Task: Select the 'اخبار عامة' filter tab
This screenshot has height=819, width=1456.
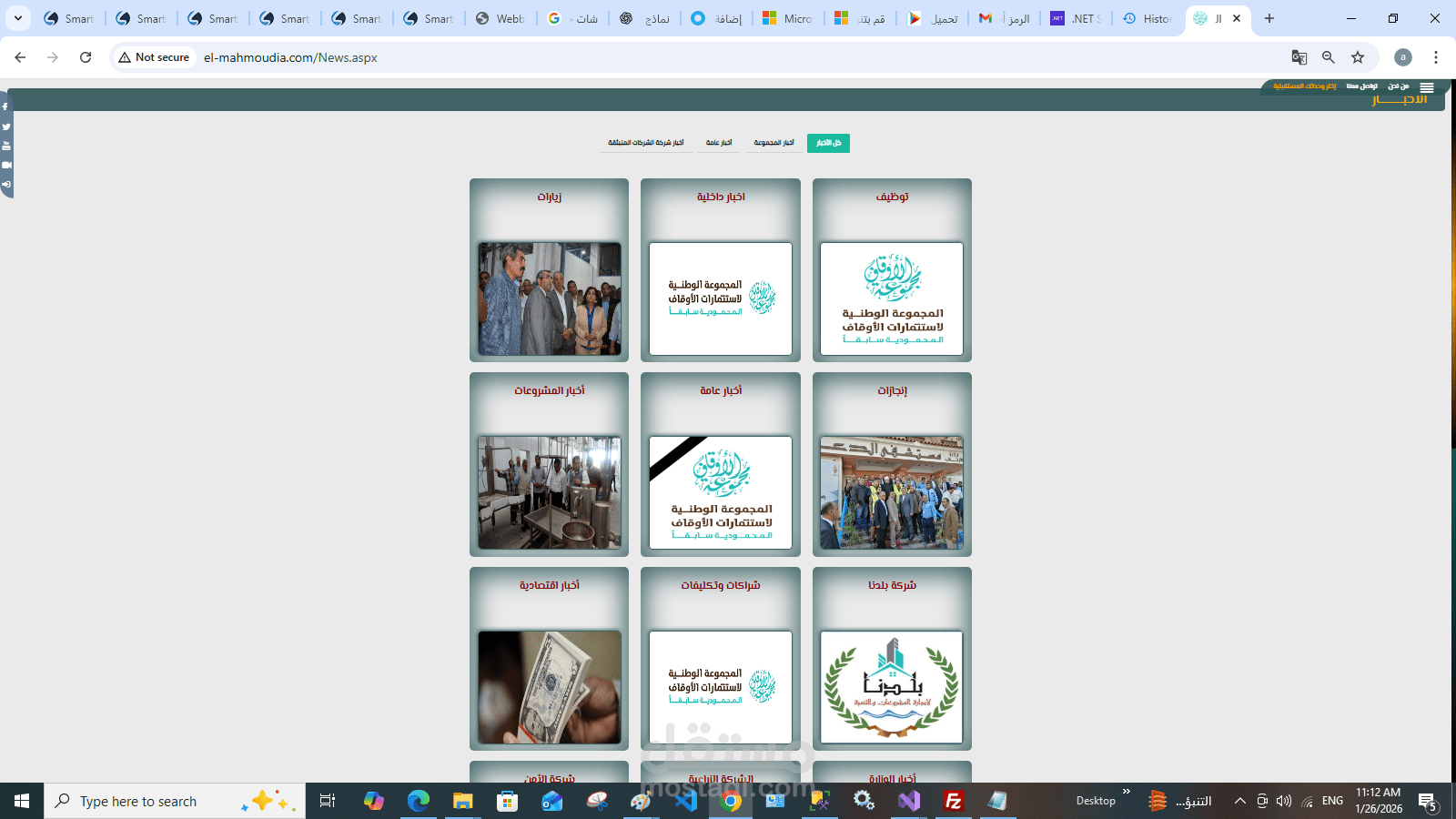Action: [x=719, y=143]
